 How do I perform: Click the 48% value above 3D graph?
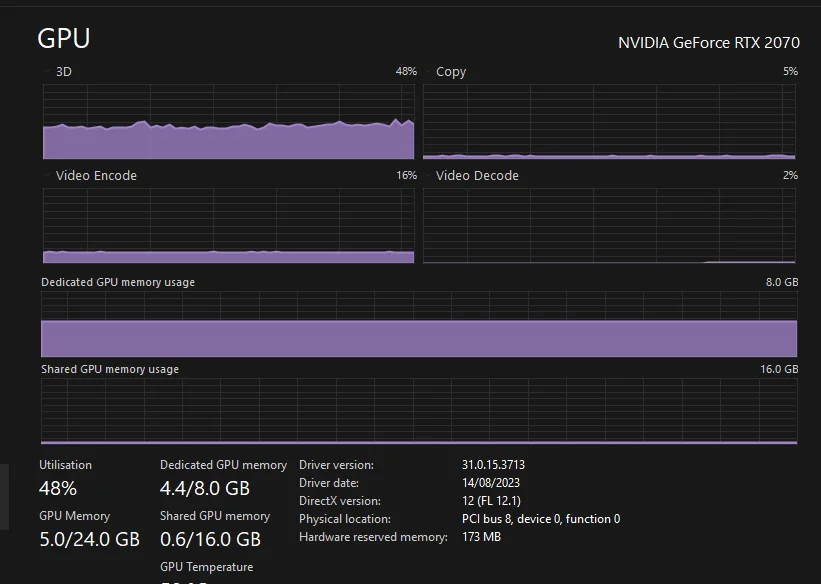click(x=406, y=71)
